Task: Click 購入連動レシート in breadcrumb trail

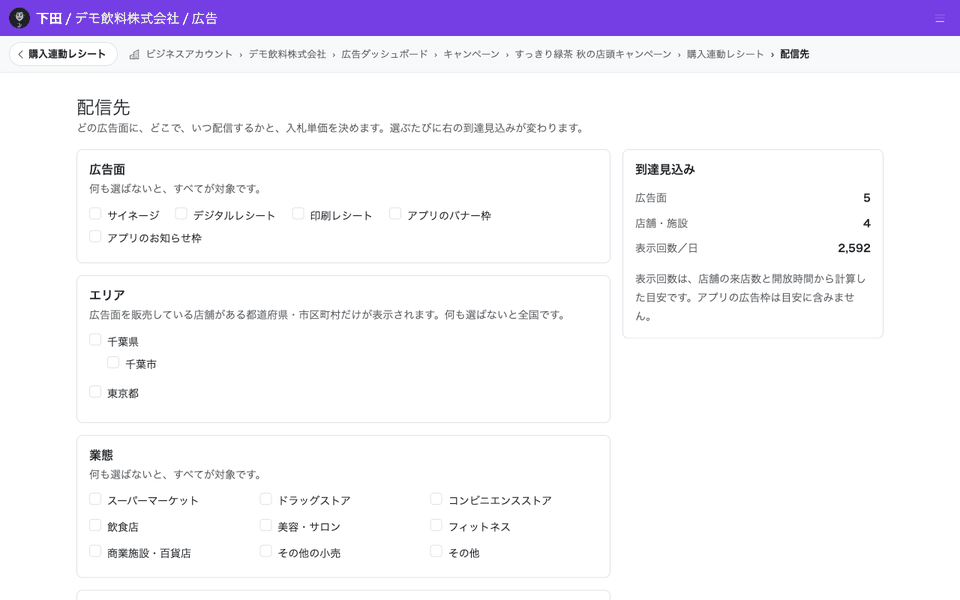Action: click(726, 54)
